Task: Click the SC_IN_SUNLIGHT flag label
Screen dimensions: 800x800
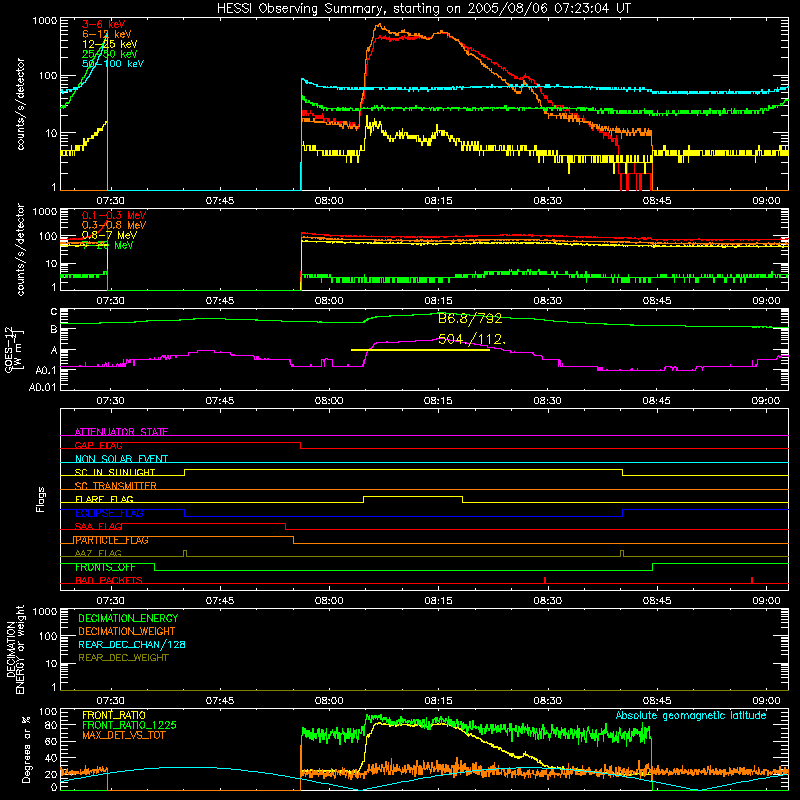Action: [115, 472]
